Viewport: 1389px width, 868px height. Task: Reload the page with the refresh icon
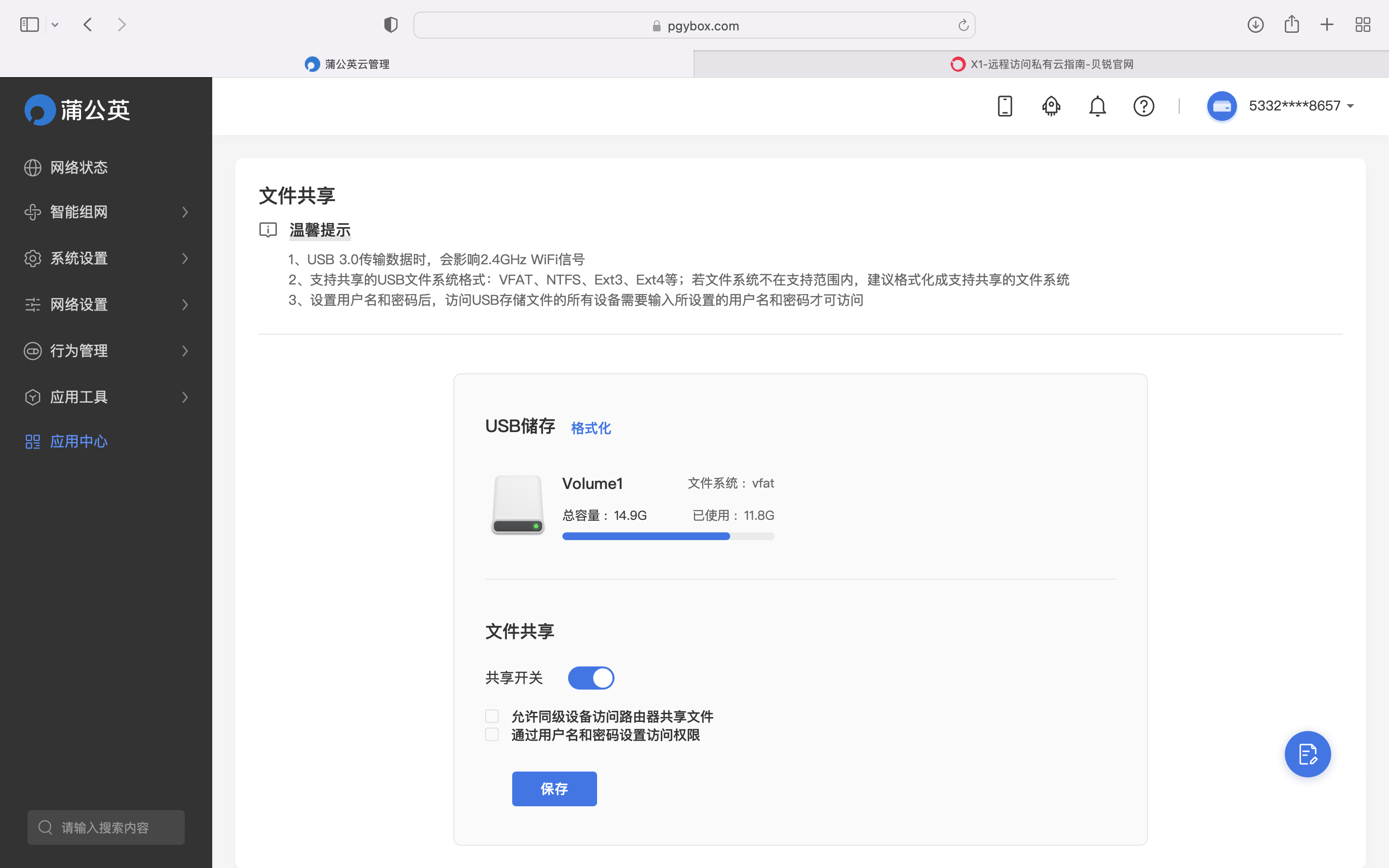tap(963, 25)
